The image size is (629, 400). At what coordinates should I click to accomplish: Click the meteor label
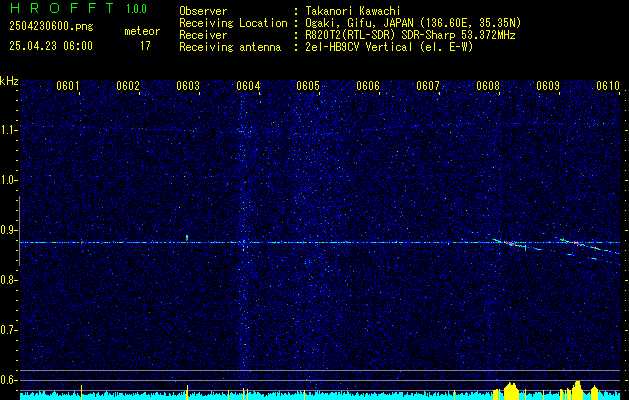click(x=142, y=31)
